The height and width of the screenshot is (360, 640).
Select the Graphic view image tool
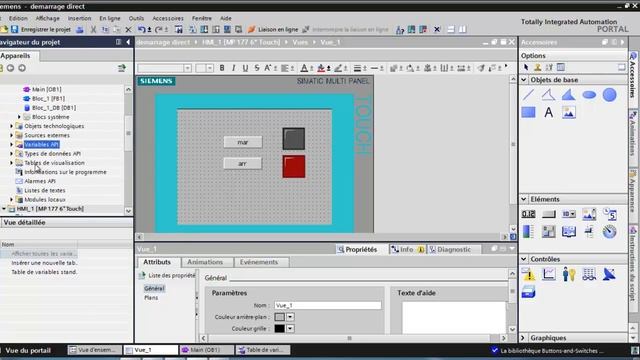569,112
